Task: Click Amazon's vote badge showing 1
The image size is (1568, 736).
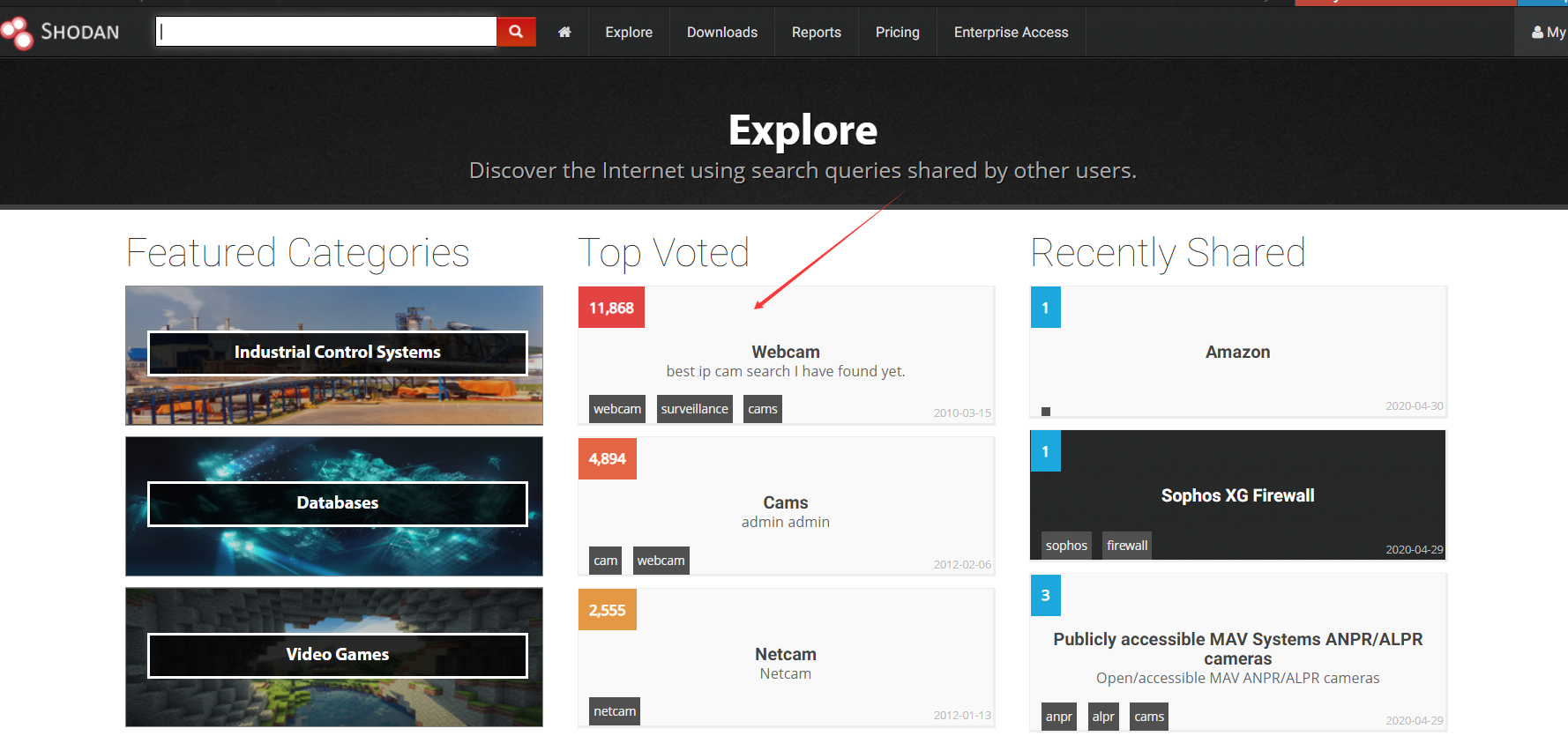Action: pos(1046,308)
